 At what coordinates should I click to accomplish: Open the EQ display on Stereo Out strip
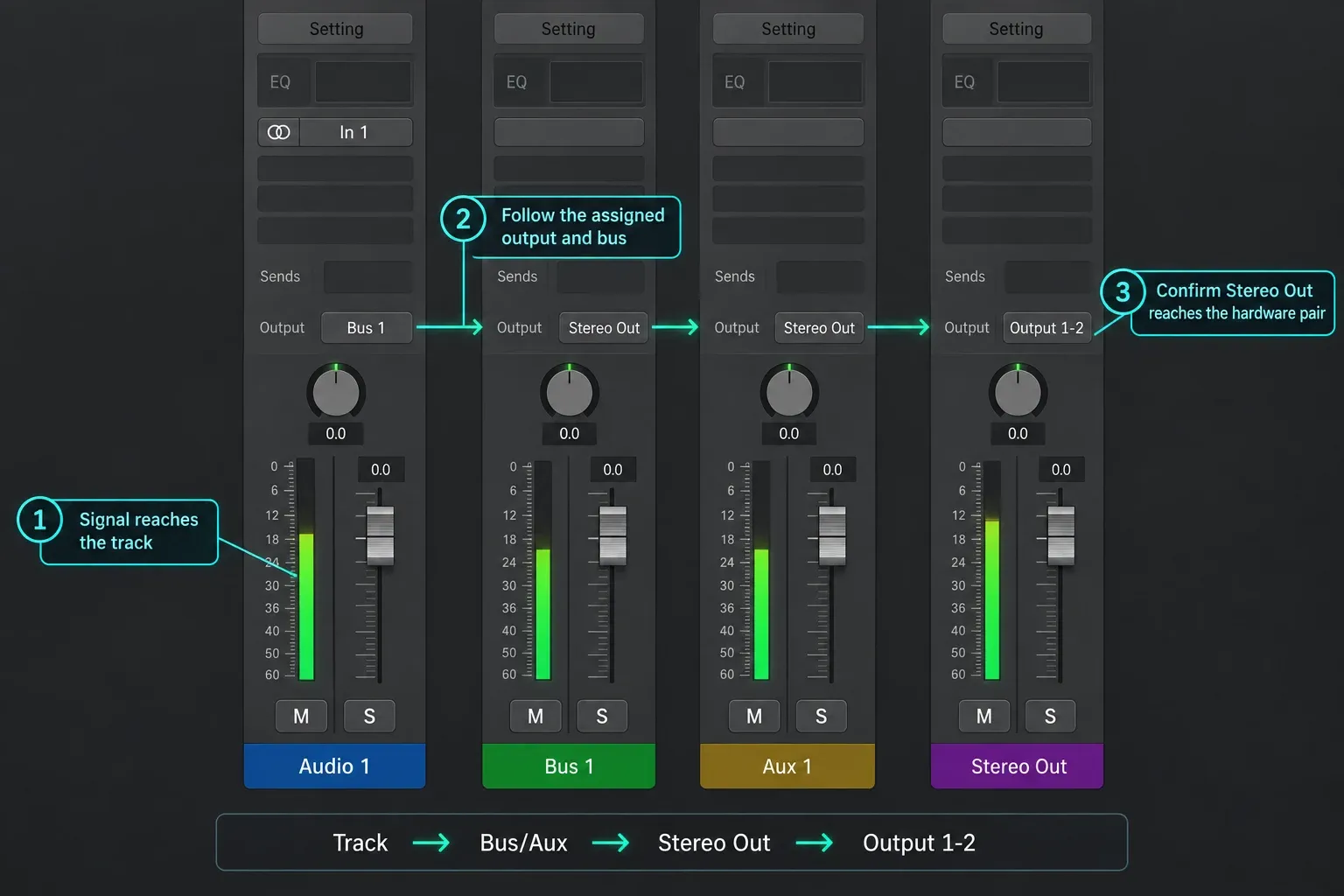tap(1044, 82)
